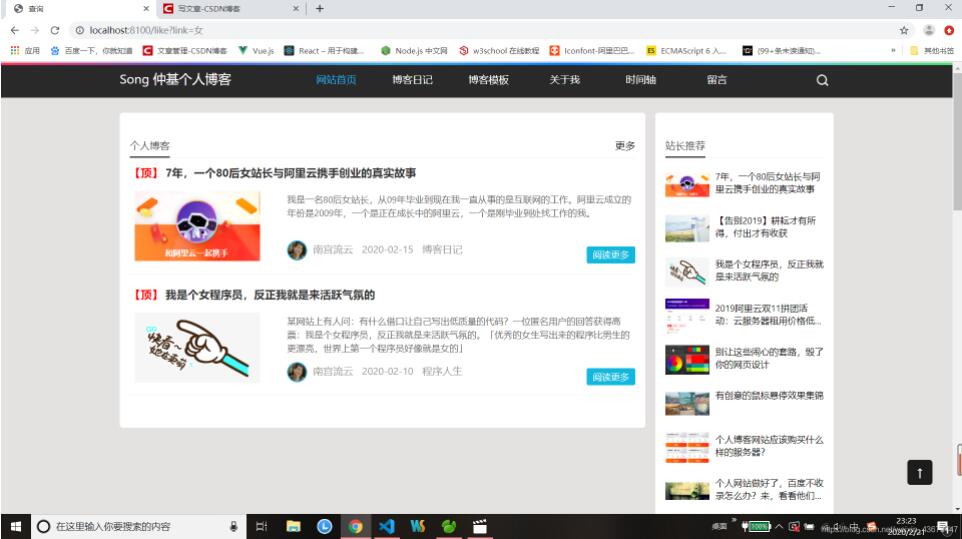
Task: Open File Explorer from taskbar
Action: (x=293, y=526)
